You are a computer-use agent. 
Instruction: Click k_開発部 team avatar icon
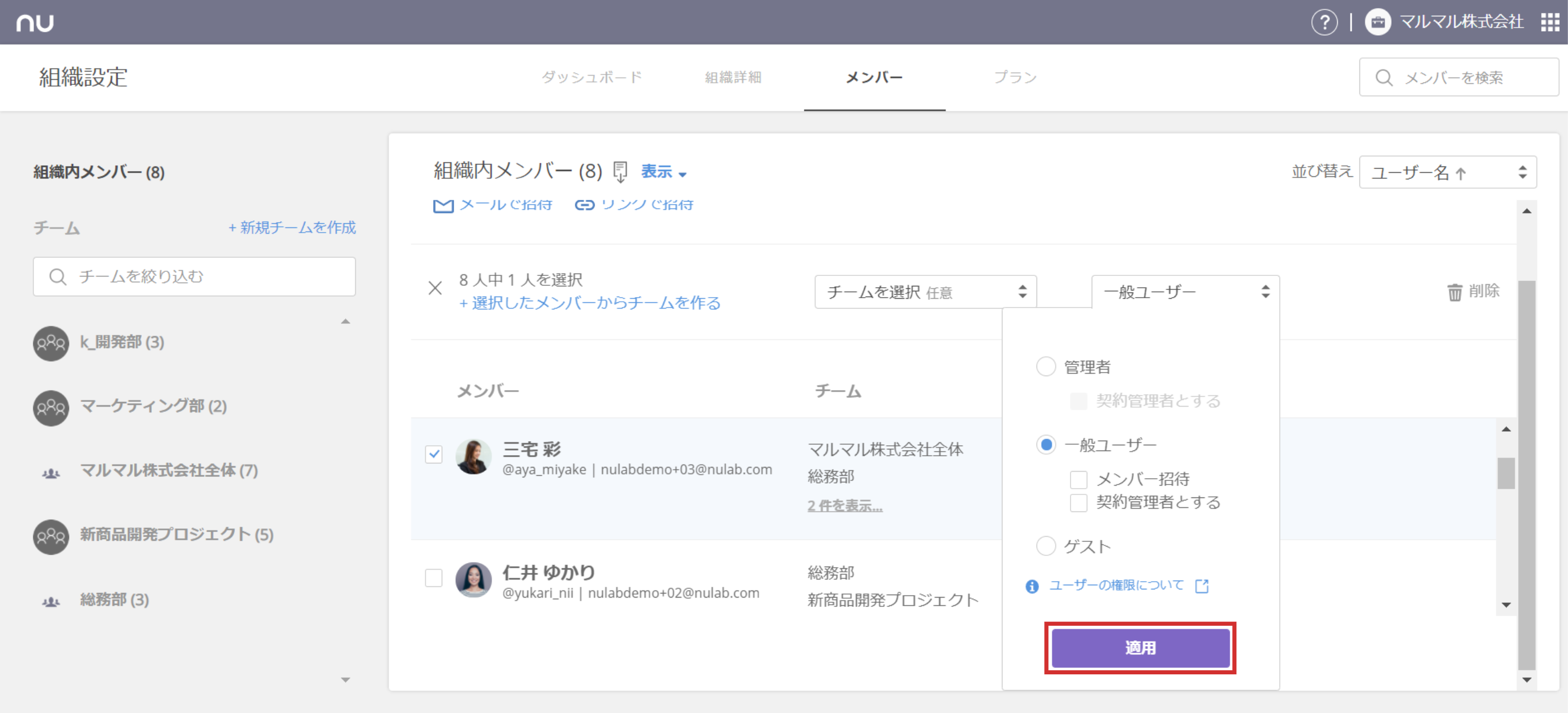point(50,343)
